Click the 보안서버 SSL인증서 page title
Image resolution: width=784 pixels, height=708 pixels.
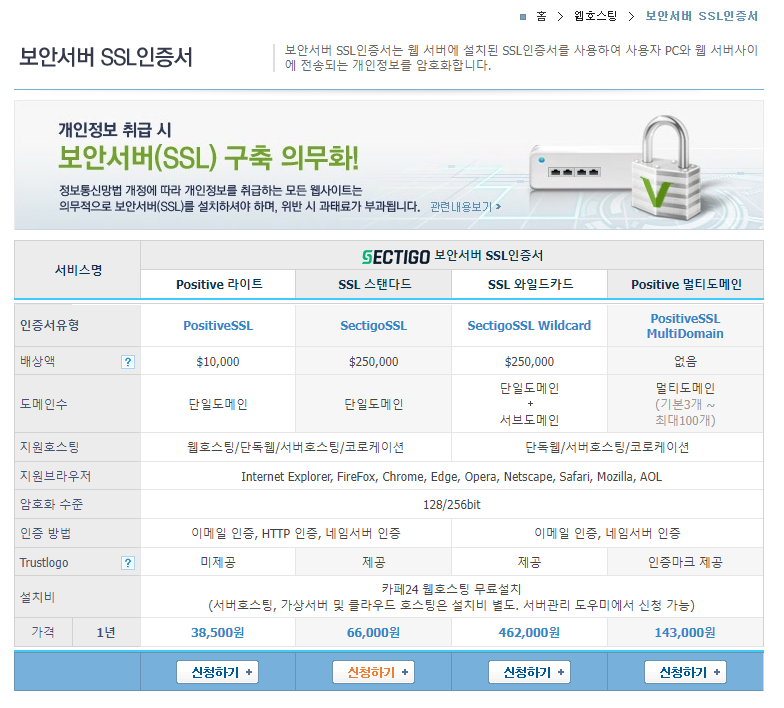pyautogui.click(x=106, y=57)
